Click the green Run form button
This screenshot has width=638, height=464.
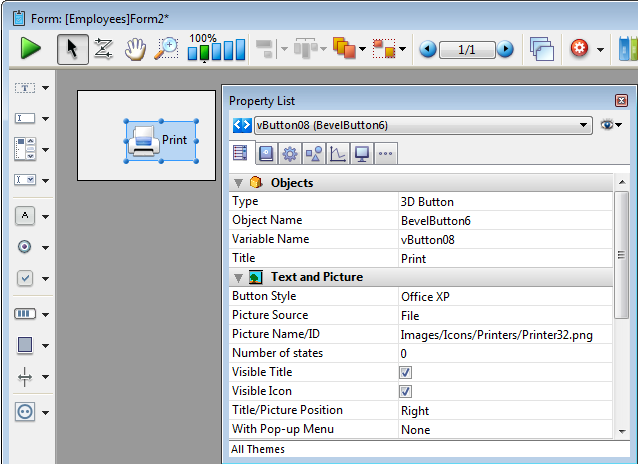[x=31, y=48]
